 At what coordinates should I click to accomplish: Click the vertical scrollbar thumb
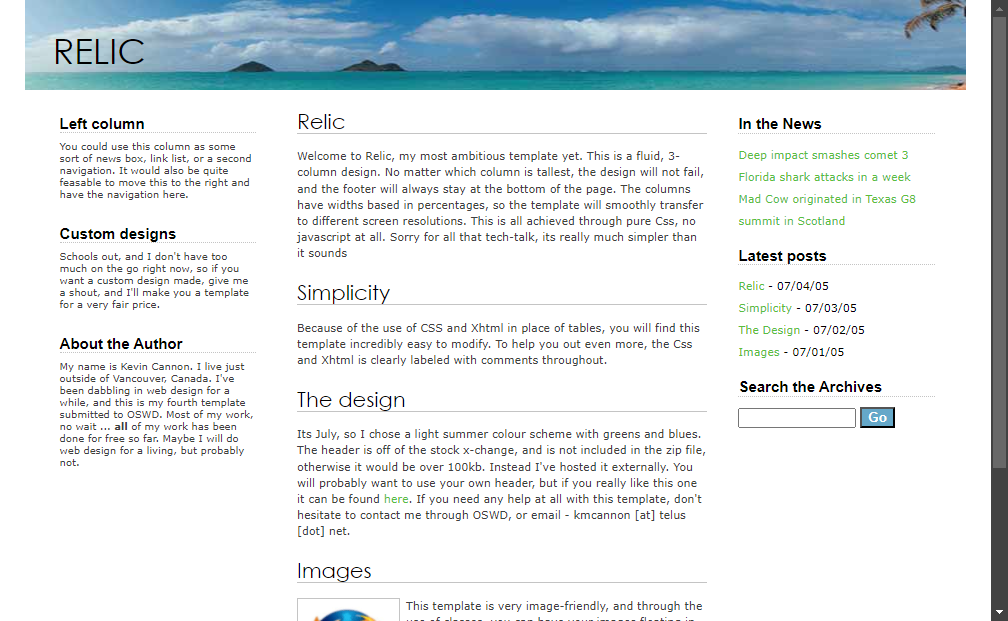[x=999, y=241]
